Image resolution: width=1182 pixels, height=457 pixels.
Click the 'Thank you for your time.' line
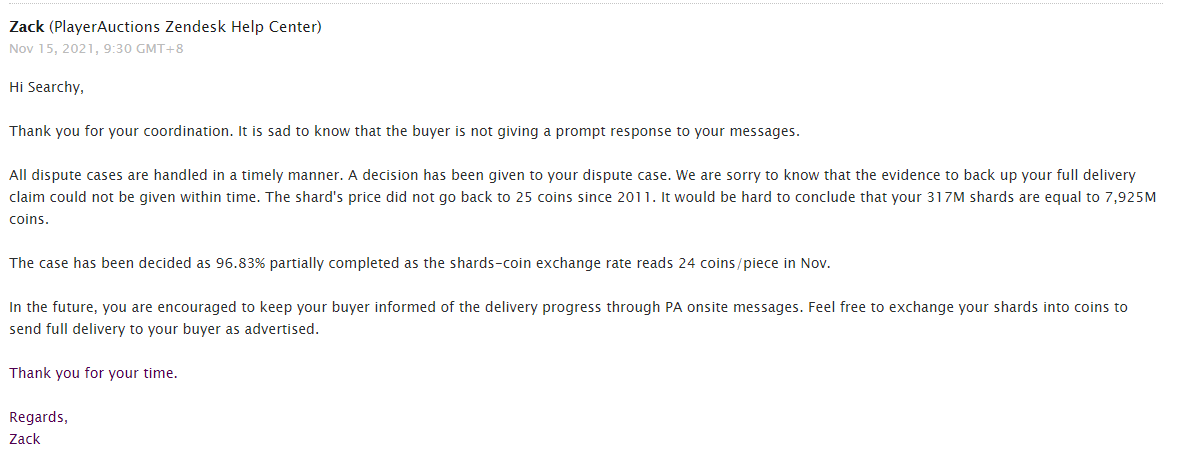93,373
